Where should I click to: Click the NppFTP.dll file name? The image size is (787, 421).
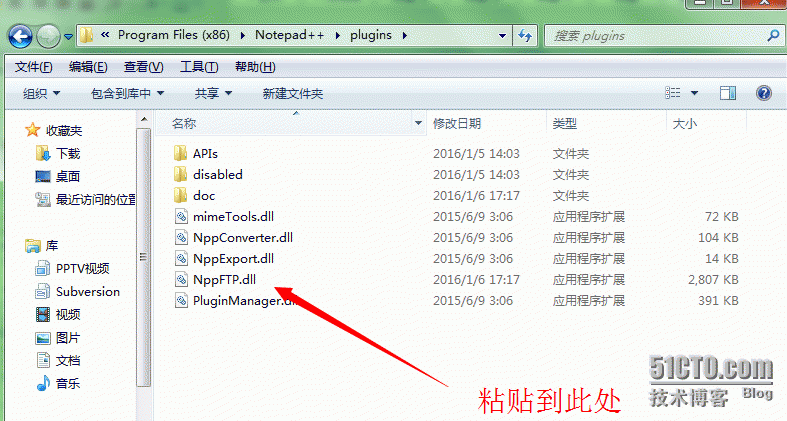pos(224,279)
